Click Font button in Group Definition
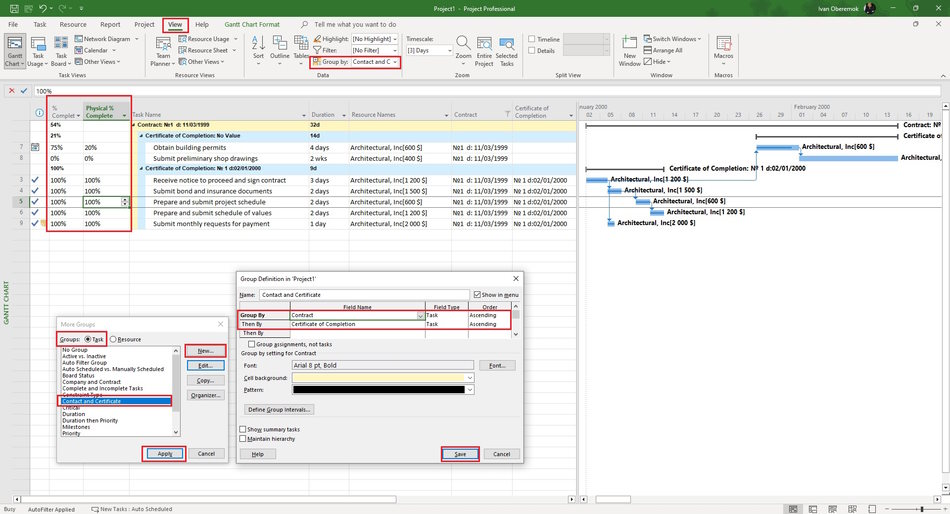 (x=497, y=365)
